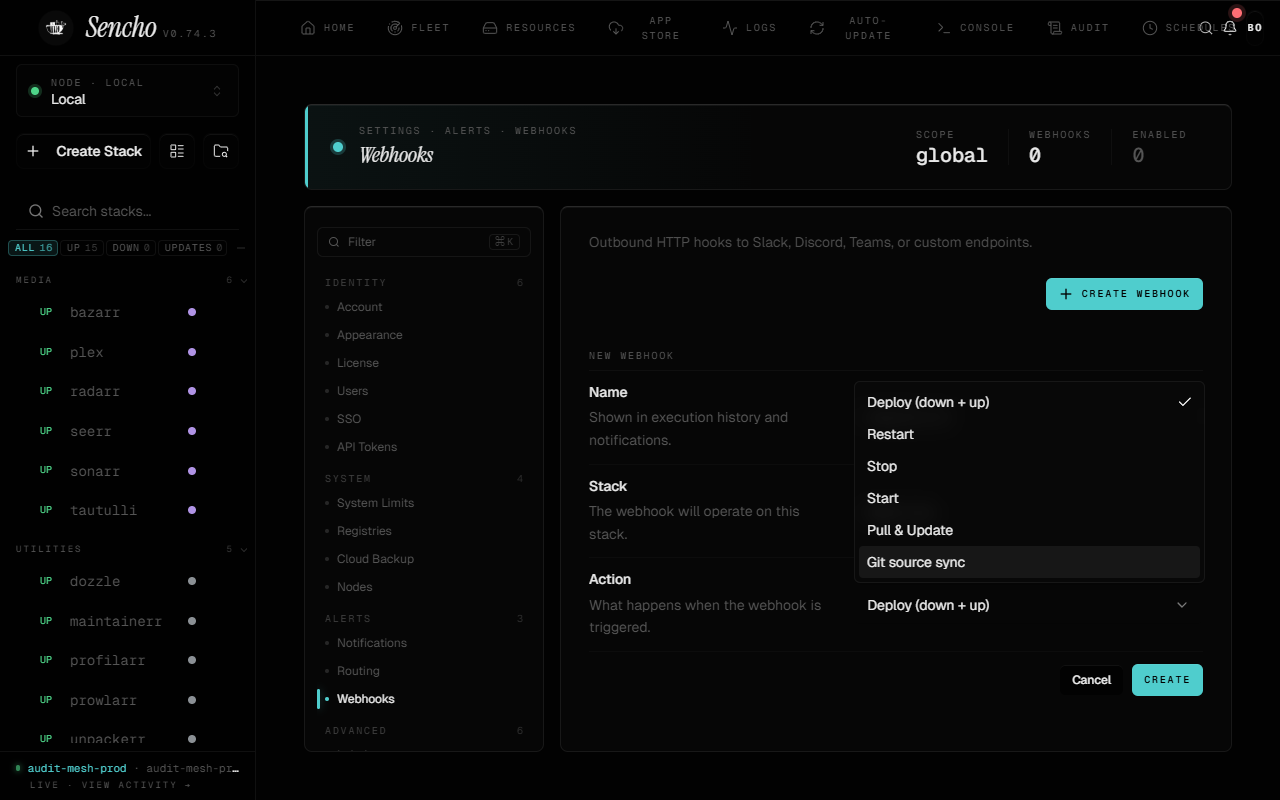
Task: Select the UP 15 filter chip
Action: 82,248
